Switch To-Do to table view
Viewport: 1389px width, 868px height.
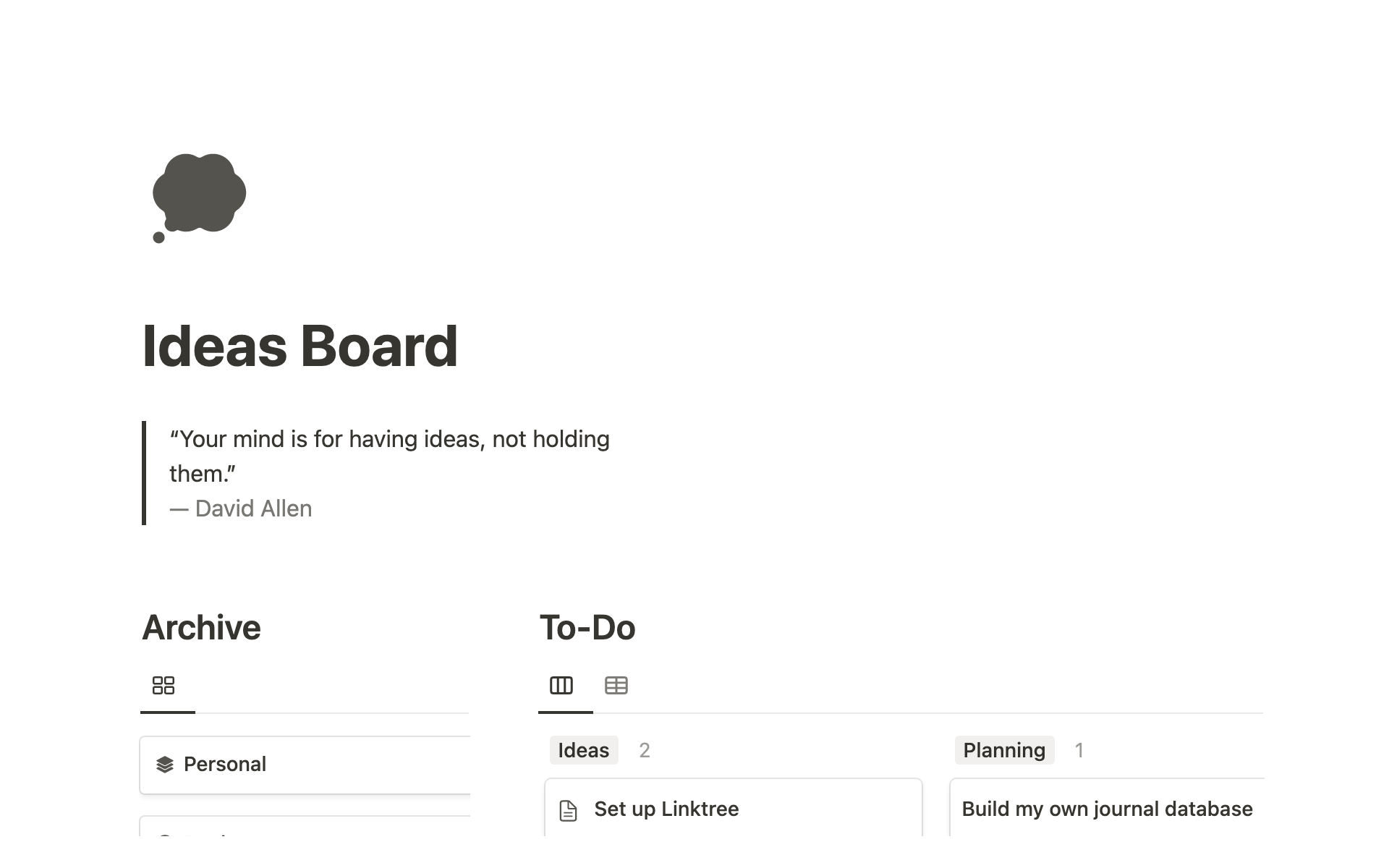coord(616,686)
